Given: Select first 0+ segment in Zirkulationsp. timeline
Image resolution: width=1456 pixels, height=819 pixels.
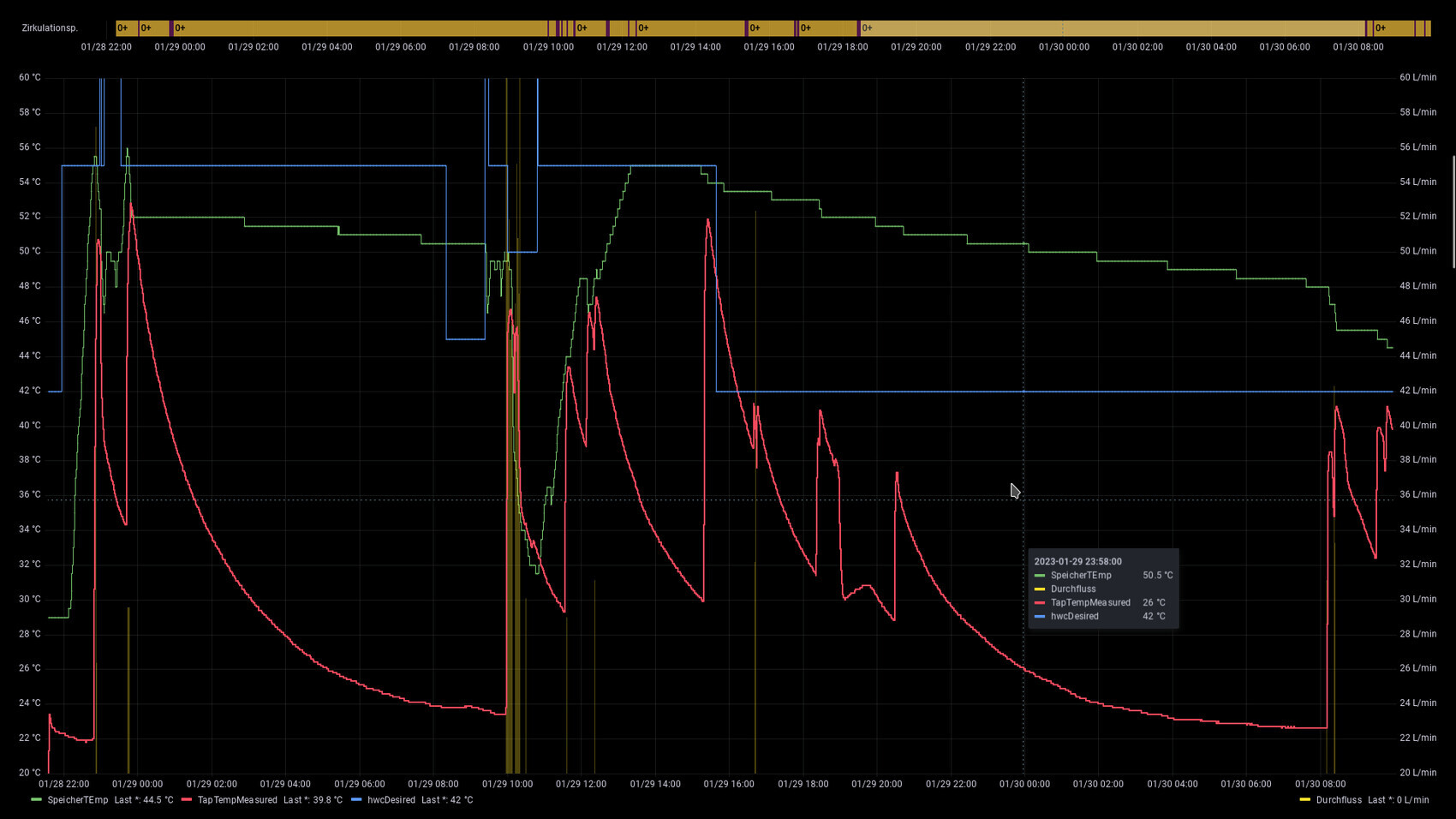Looking at the screenshot, I should click(x=125, y=28).
